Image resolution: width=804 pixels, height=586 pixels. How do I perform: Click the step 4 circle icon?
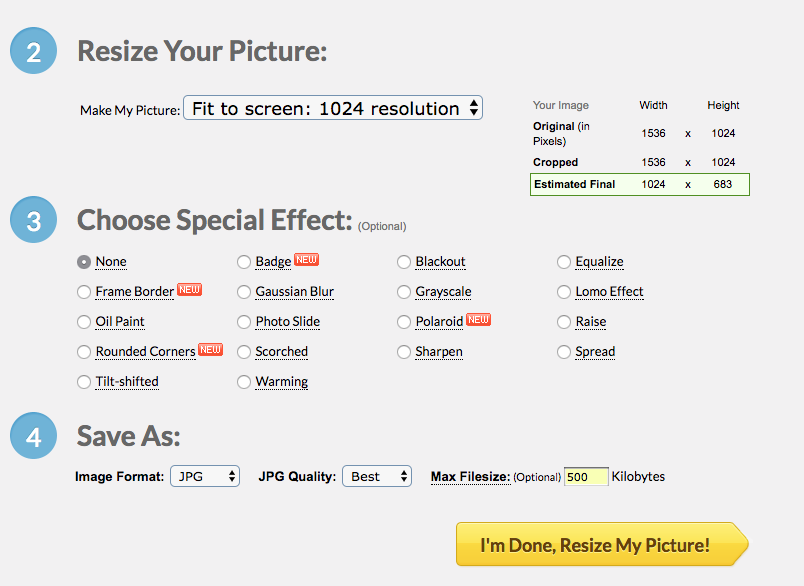(x=34, y=436)
